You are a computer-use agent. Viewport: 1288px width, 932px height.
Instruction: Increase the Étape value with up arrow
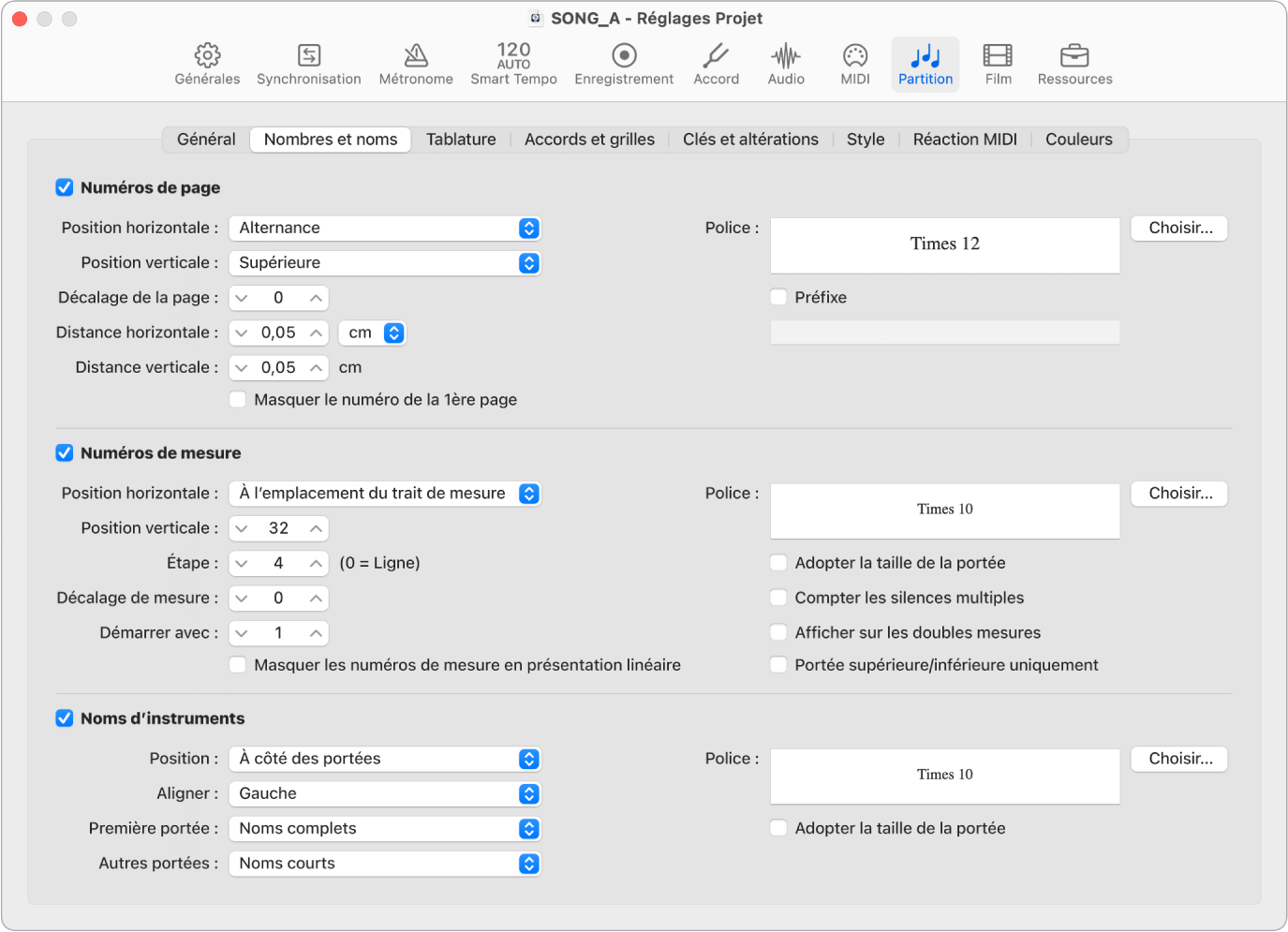(317, 563)
